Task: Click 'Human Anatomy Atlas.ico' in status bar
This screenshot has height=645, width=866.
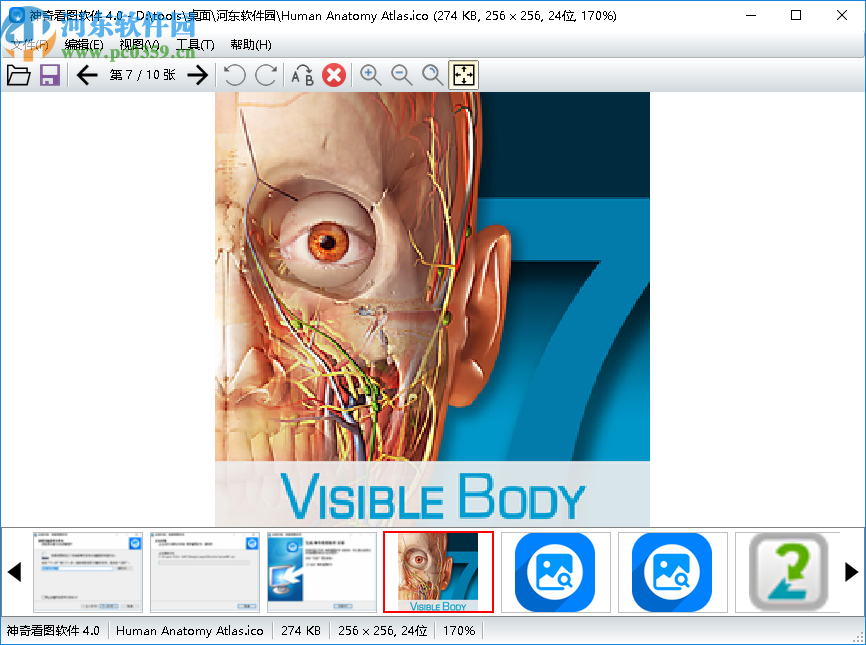Action: 189,631
